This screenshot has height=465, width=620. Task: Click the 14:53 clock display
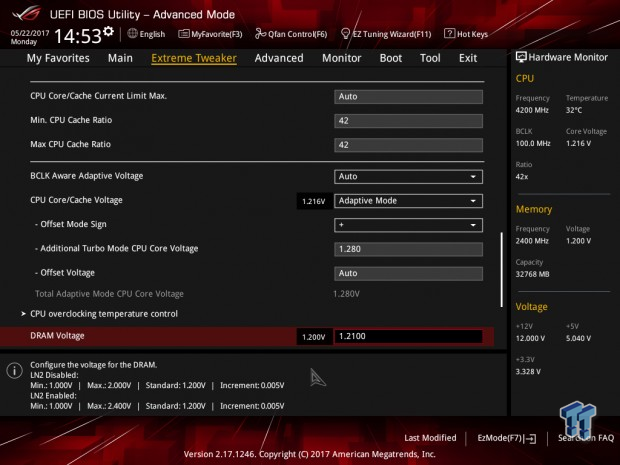pyautogui.click(x=78, y=36)
